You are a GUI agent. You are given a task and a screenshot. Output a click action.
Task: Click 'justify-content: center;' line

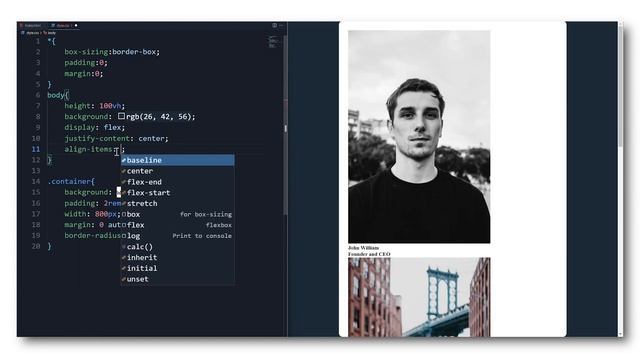[x=116, y=138]
